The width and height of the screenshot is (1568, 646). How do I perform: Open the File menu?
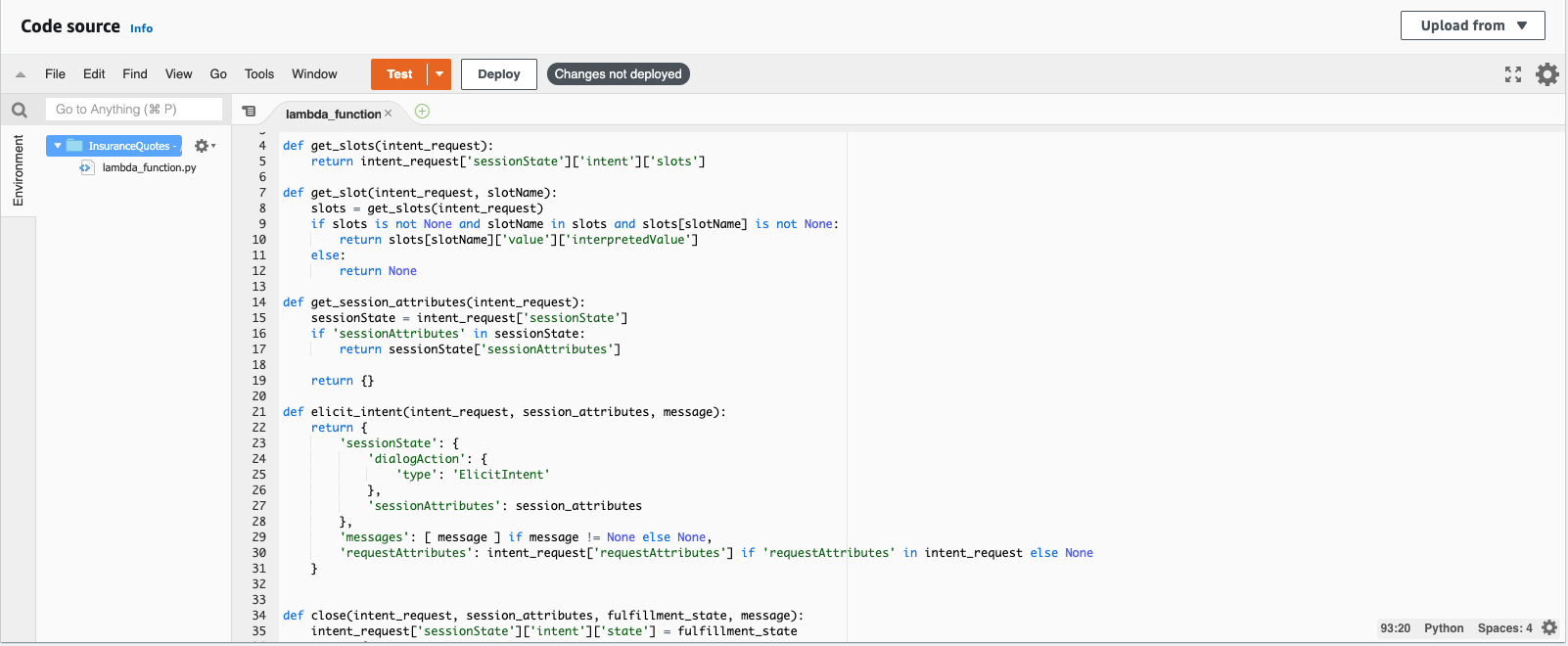point(55,74)
